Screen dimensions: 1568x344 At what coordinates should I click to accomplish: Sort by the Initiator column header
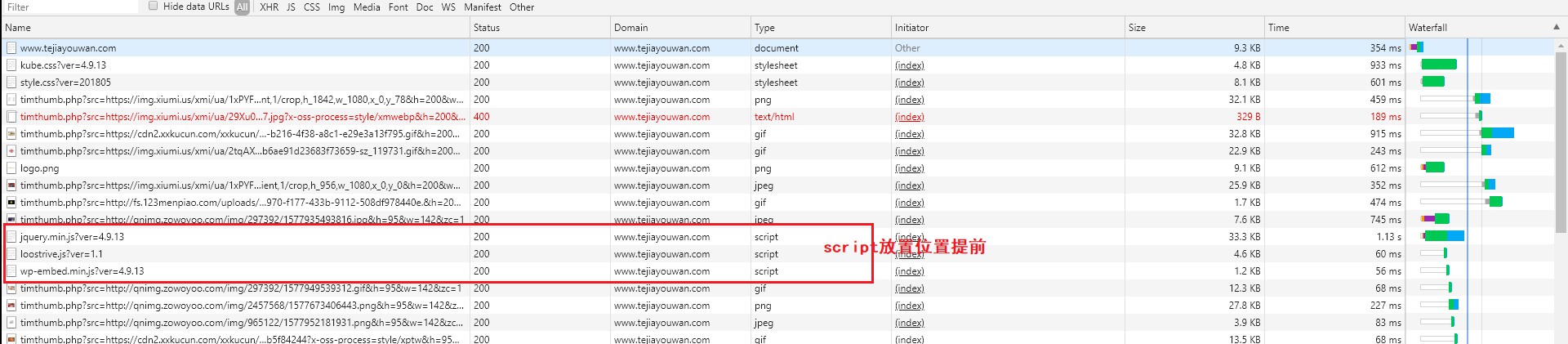(1008, 28)
